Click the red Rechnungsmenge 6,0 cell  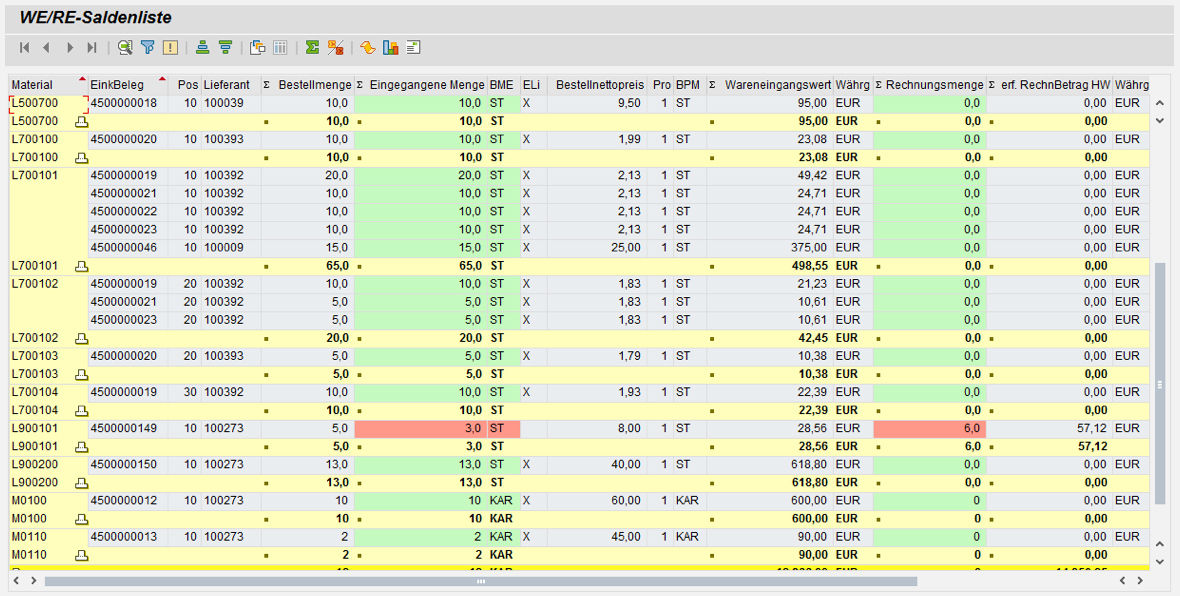point(929,428)
